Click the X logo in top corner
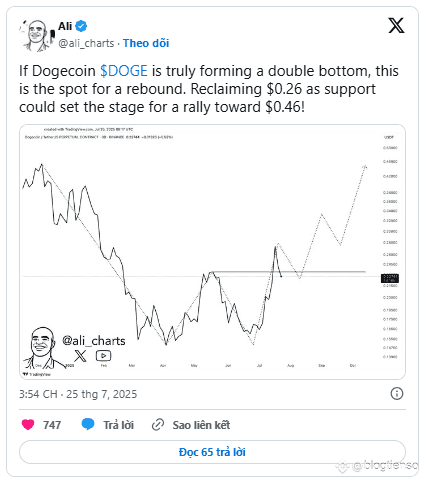This screenshot has height=483, width=426. [396, 26]
